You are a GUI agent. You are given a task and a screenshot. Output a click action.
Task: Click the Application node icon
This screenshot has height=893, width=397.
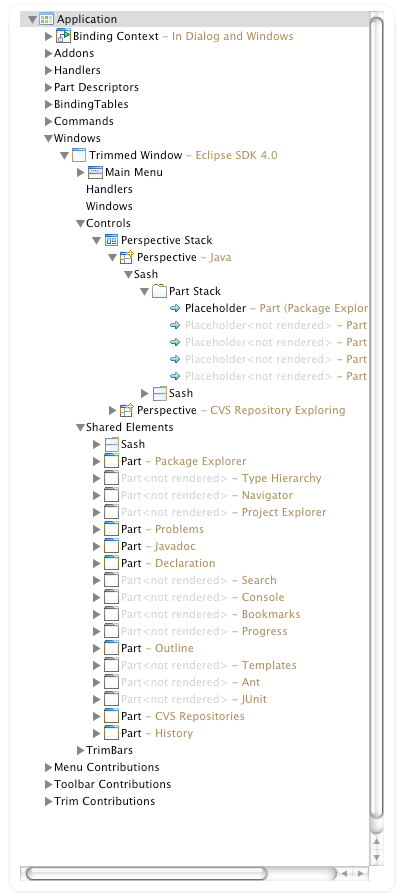click(x=47, y=19)
